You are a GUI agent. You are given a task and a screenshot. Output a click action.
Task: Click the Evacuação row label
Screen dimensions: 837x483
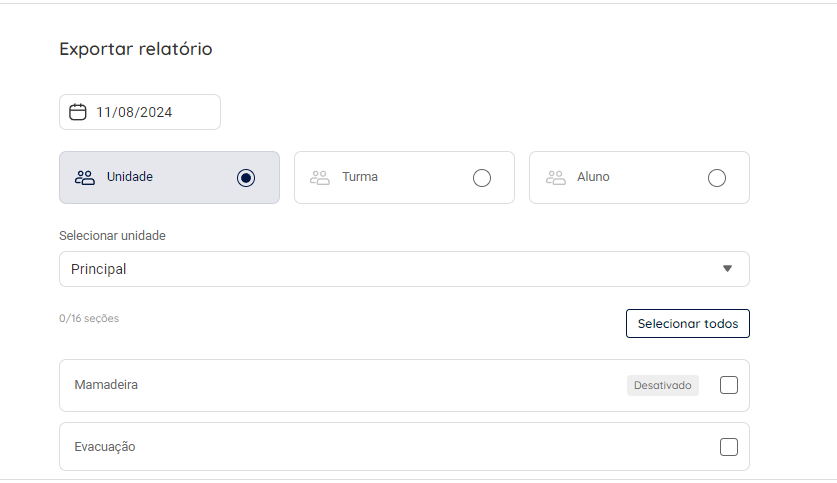[x=105, y=447]
